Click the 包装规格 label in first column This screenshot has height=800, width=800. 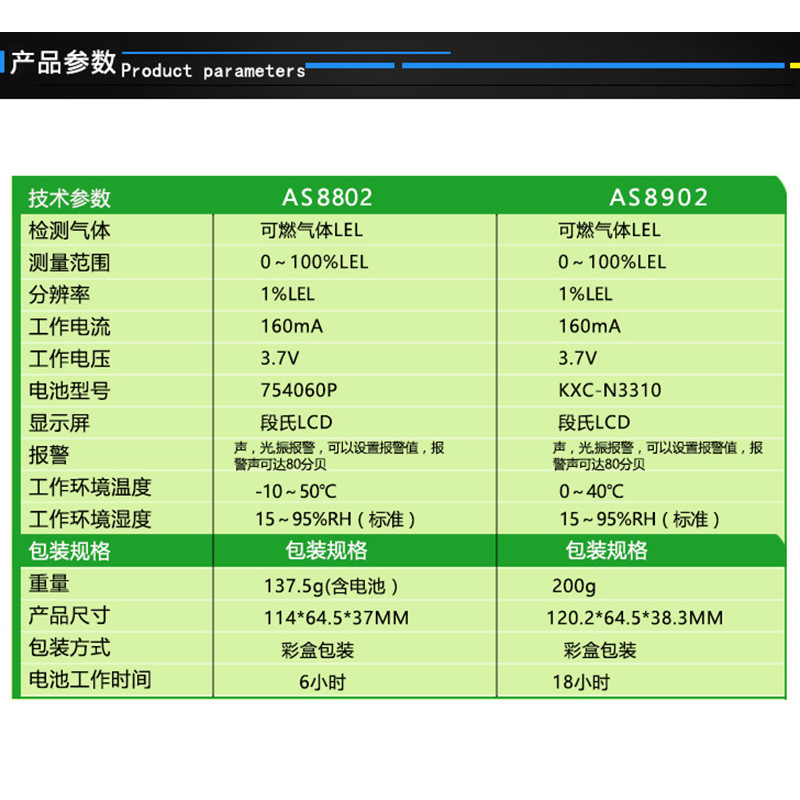click(69, 552)
